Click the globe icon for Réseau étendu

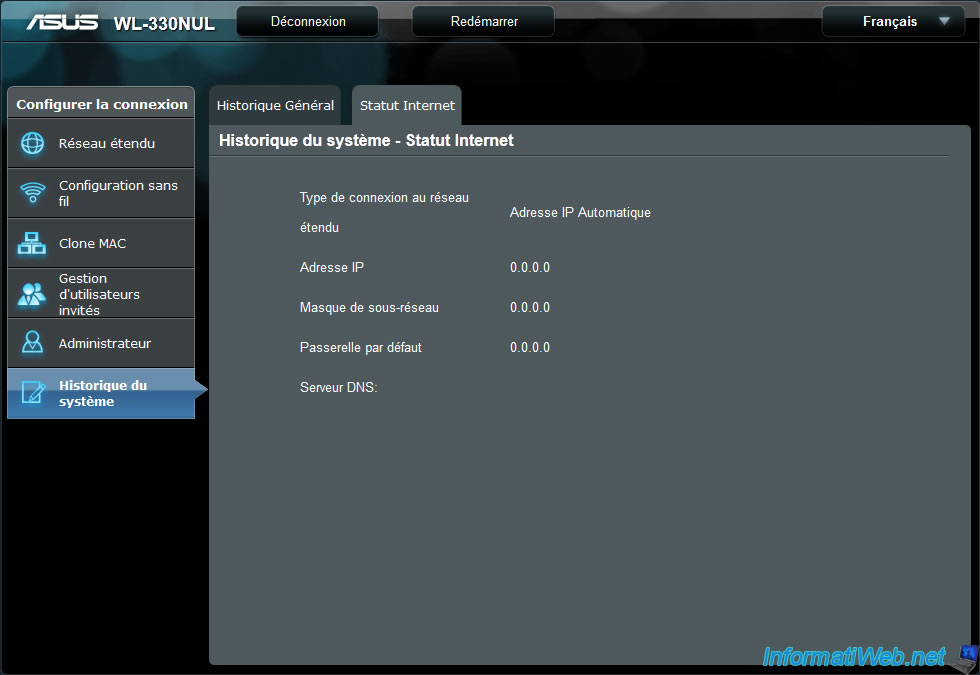click(x=33, y=143)
